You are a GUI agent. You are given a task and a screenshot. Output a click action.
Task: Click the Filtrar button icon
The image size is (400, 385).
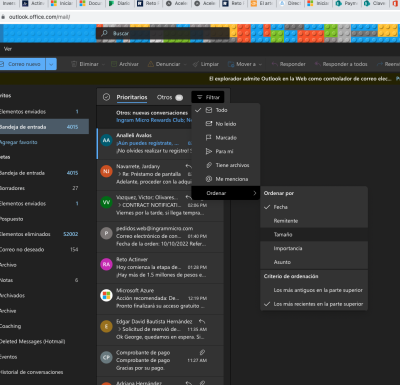pos(200,97)
